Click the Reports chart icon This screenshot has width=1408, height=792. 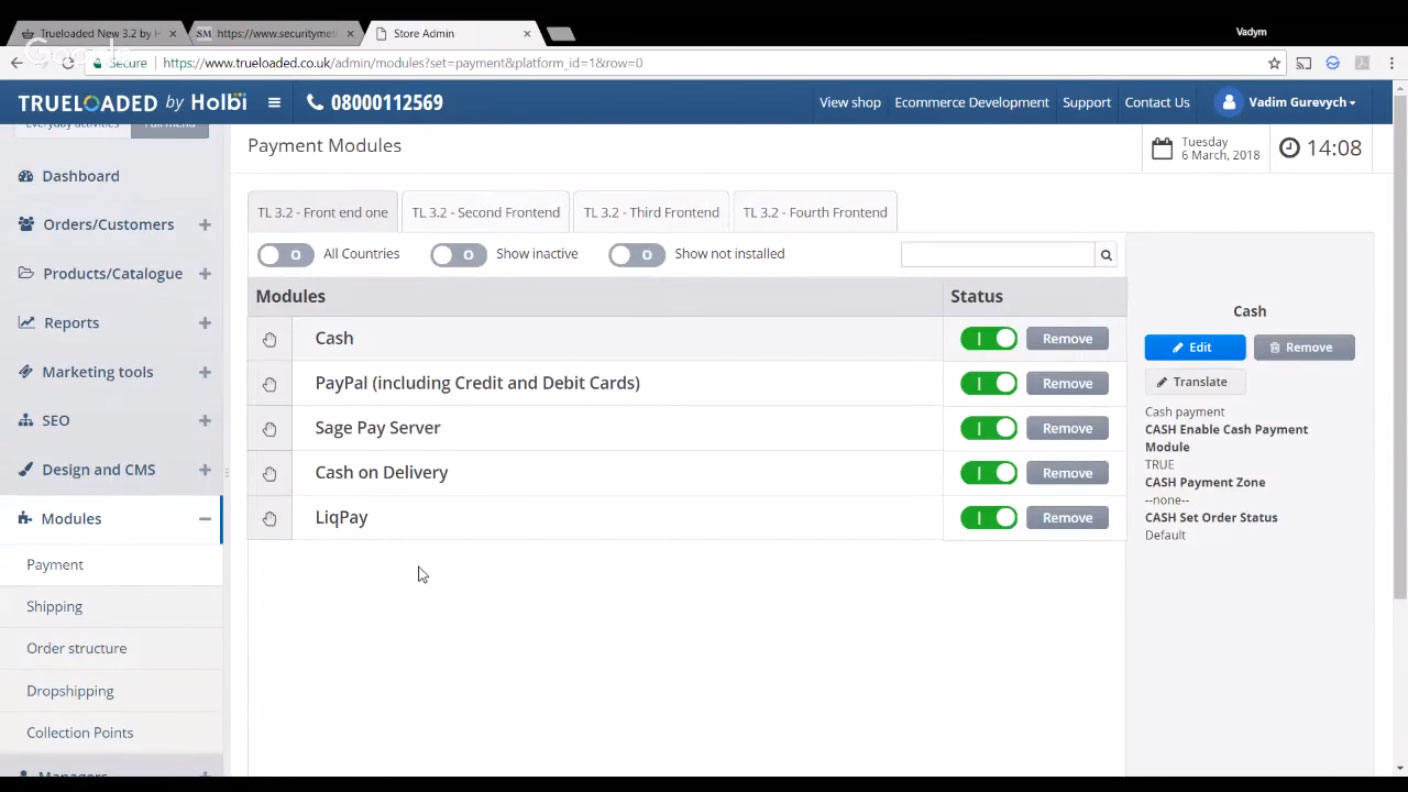(x=26, y=322)
